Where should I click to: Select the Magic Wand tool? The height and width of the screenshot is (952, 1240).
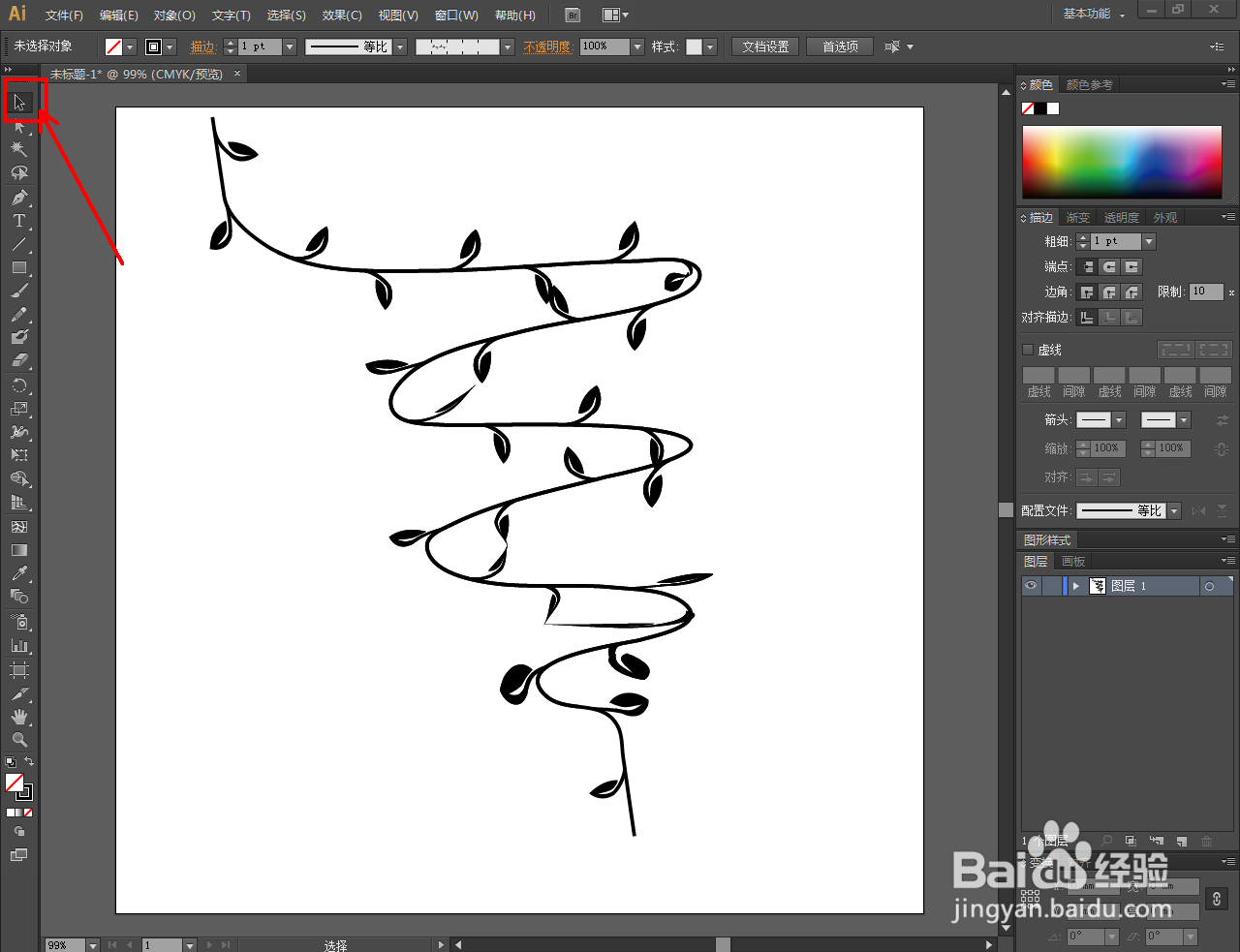pyautogui.click(x=19, y=149)
